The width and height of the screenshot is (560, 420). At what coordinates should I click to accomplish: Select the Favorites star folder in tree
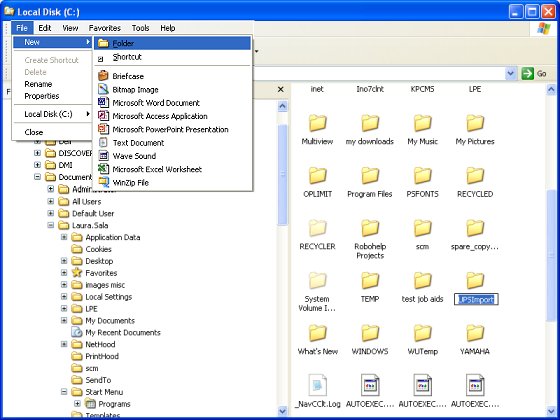click(x=94, y=273)
